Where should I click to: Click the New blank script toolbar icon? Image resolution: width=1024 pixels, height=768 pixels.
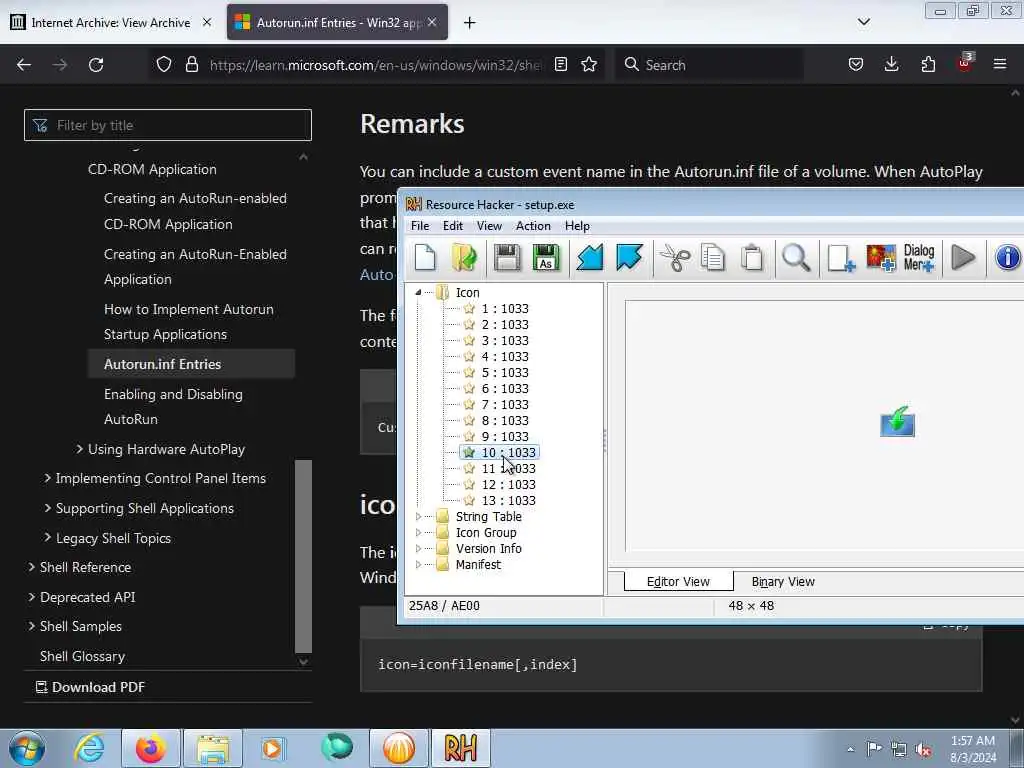coord(425,257)
